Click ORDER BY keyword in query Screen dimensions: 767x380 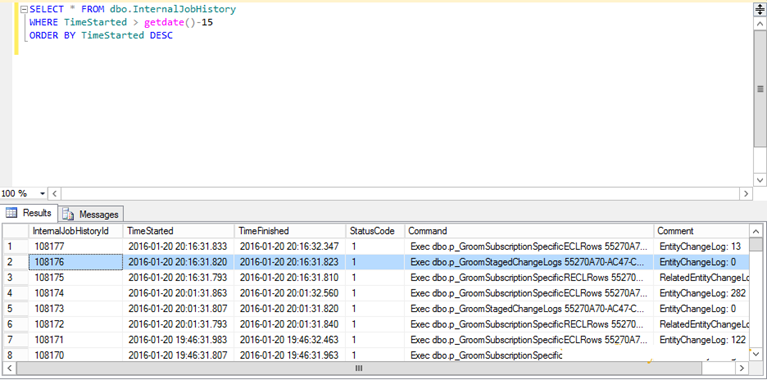(53, 35)
